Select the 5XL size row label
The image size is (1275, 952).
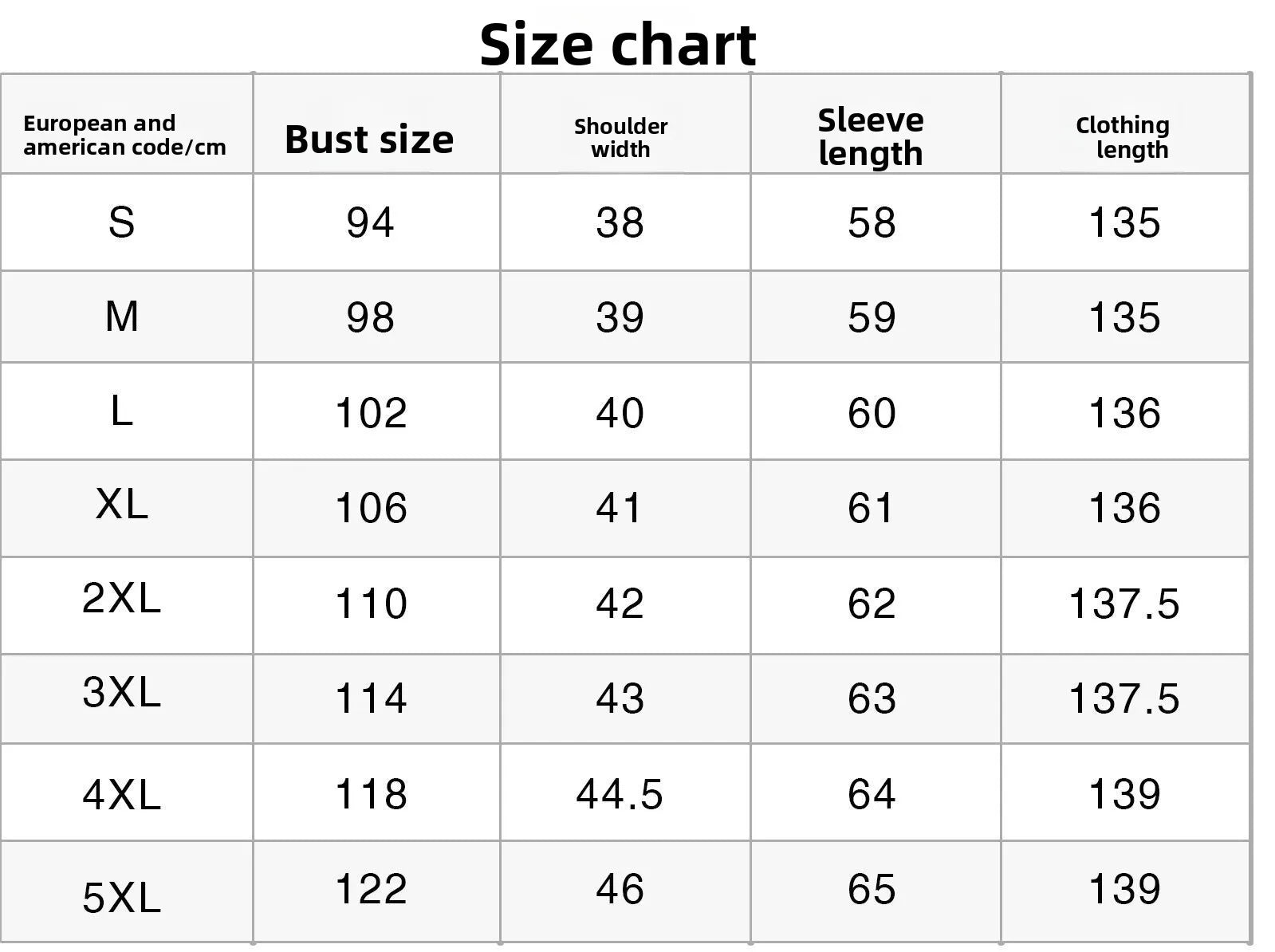point(121,898)
